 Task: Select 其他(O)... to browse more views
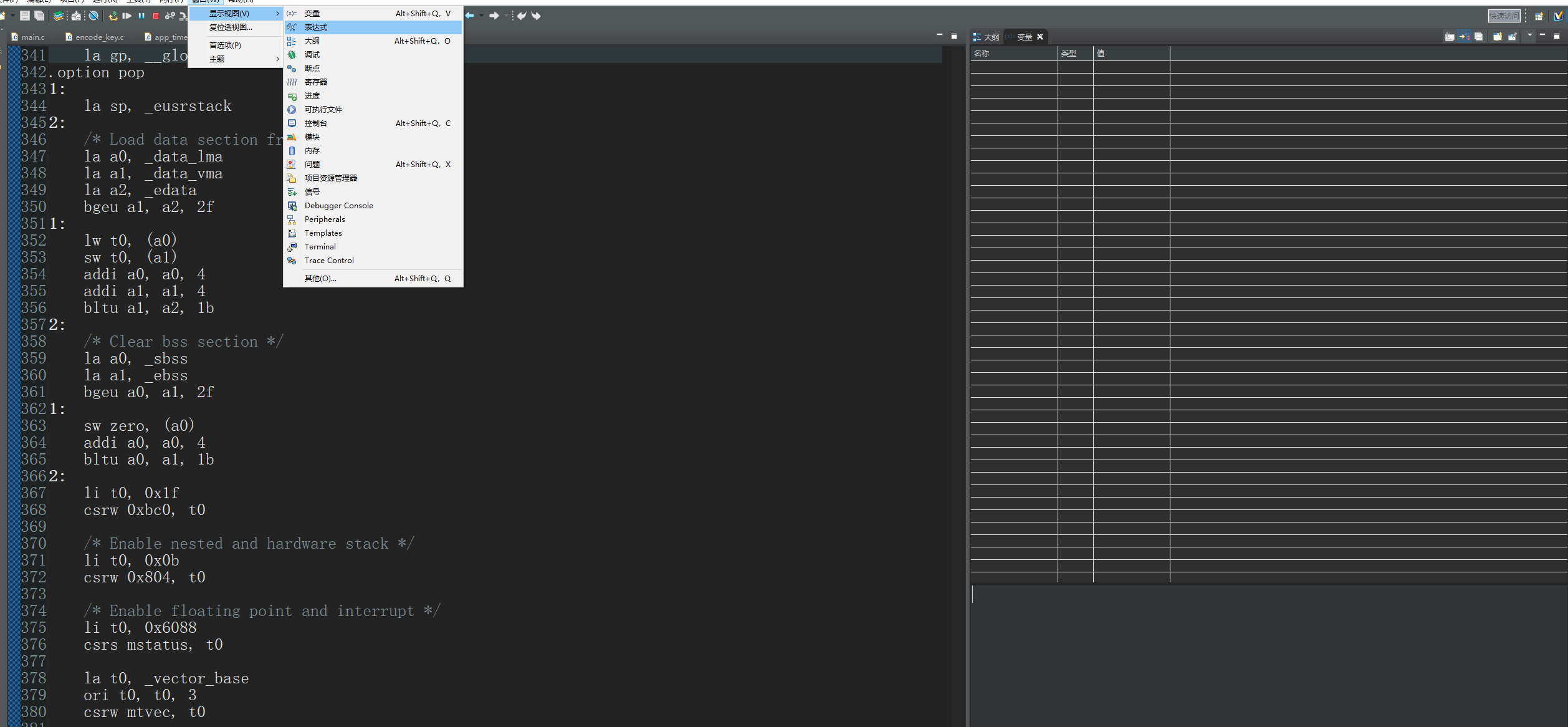point(373,278)
